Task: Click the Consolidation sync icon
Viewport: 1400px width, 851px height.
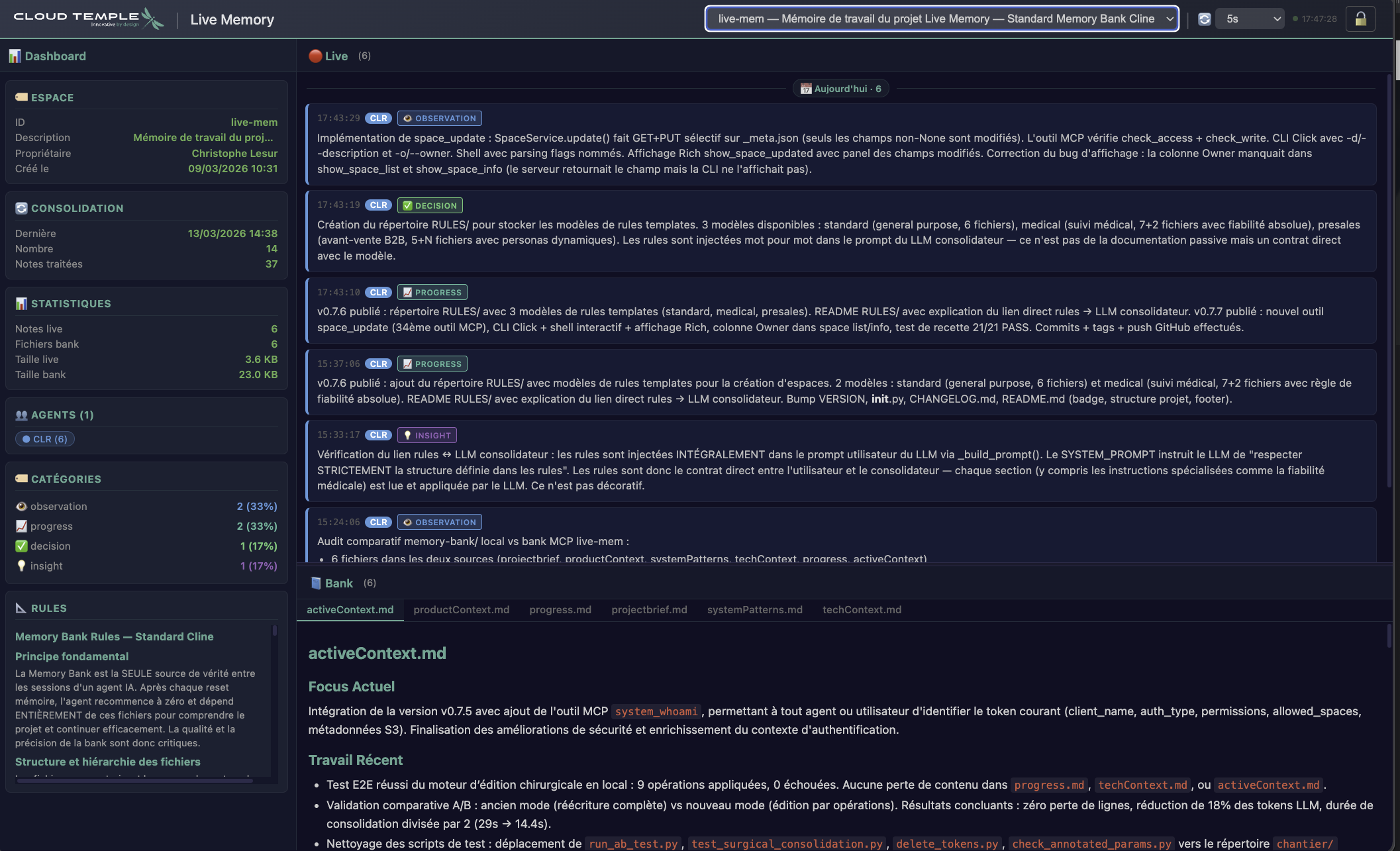Action: coord(21,207)
